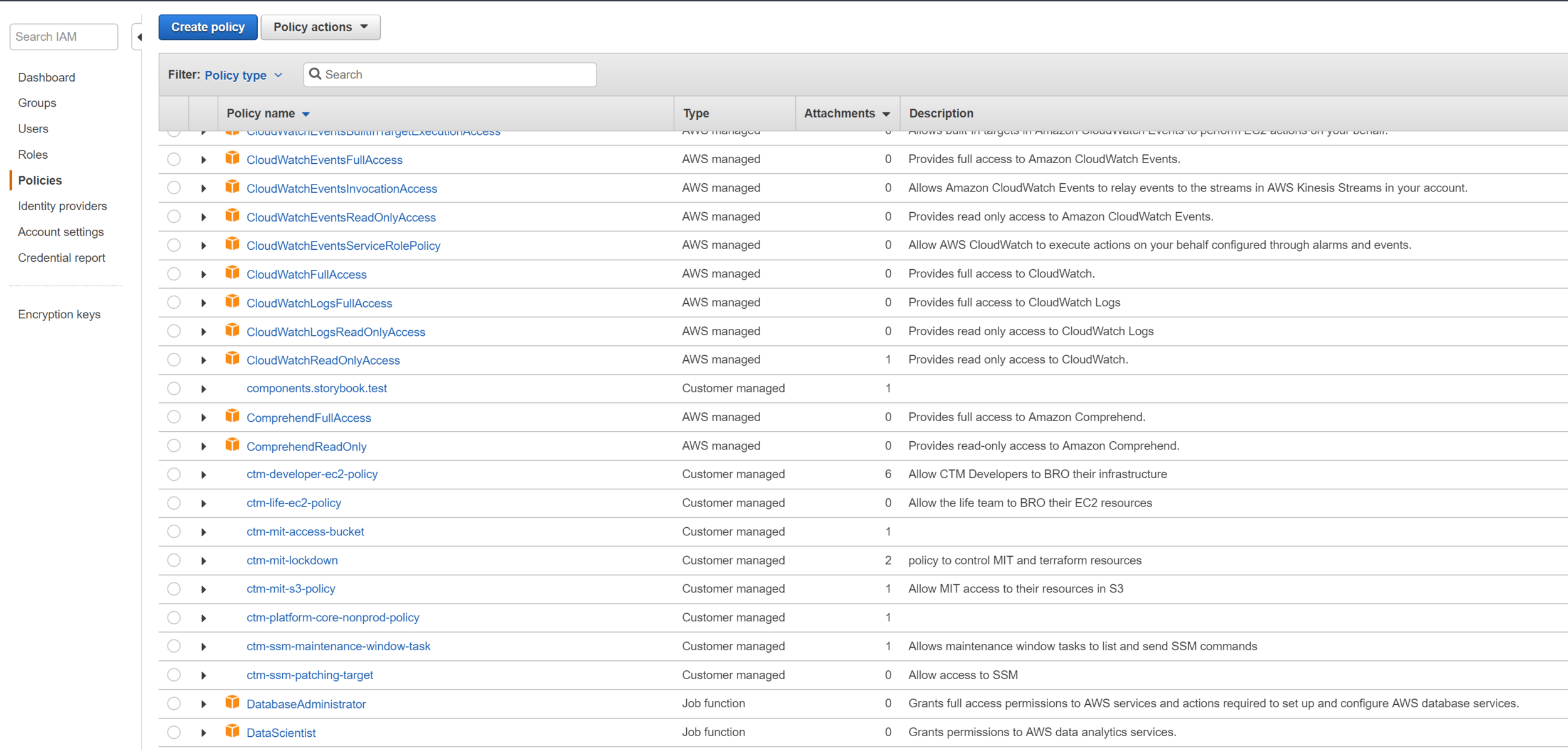Click the AWS managed icon for CloudWatchLogsReadOnlyAccess

[232, 330]
